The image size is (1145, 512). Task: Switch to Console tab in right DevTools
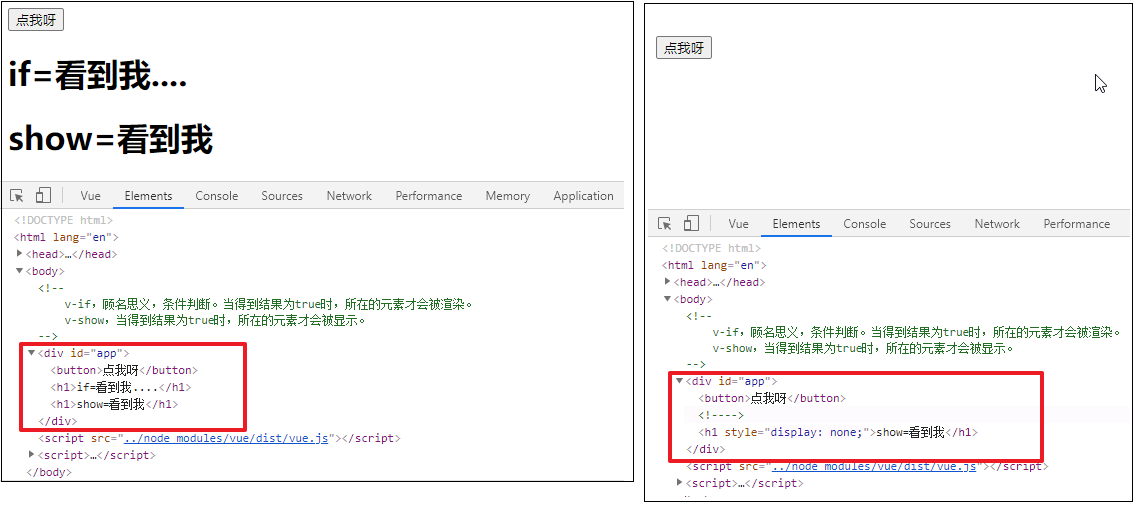pos(865,223)
